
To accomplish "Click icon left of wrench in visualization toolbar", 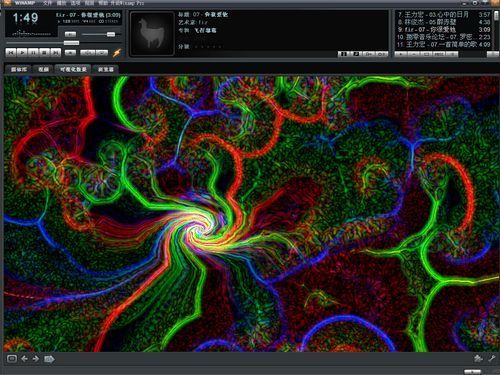I will point(478,359).
